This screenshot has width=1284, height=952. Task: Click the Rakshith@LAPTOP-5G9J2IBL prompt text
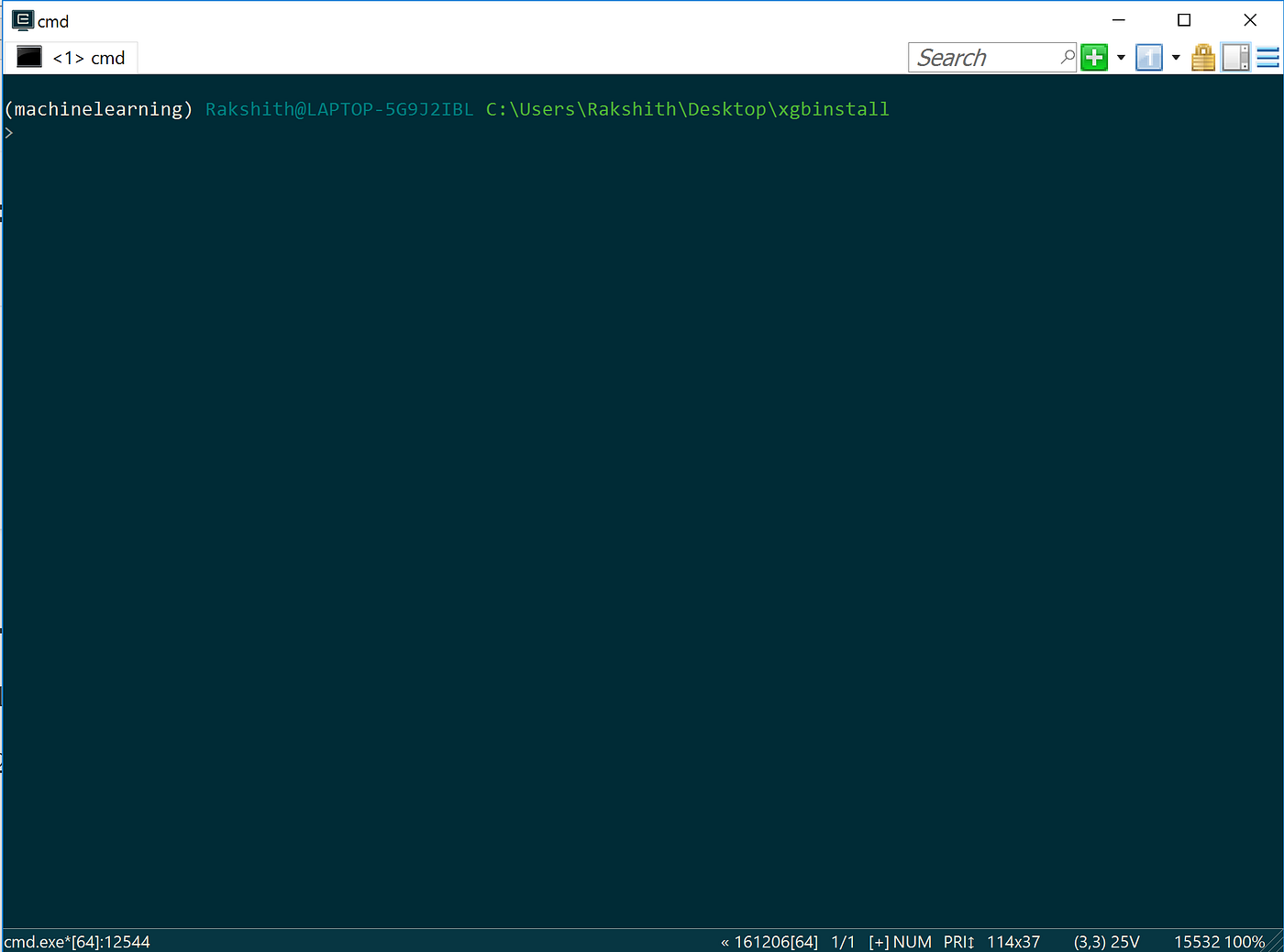339,109
